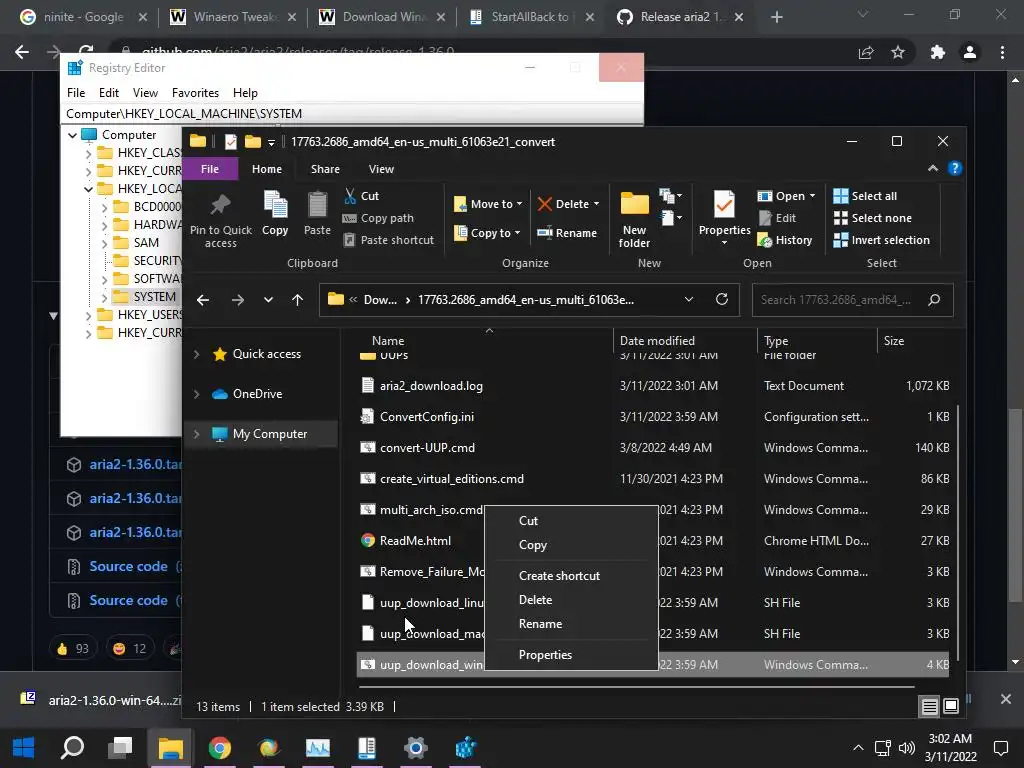Open Chrome from the taskbar

click(219, 747)
